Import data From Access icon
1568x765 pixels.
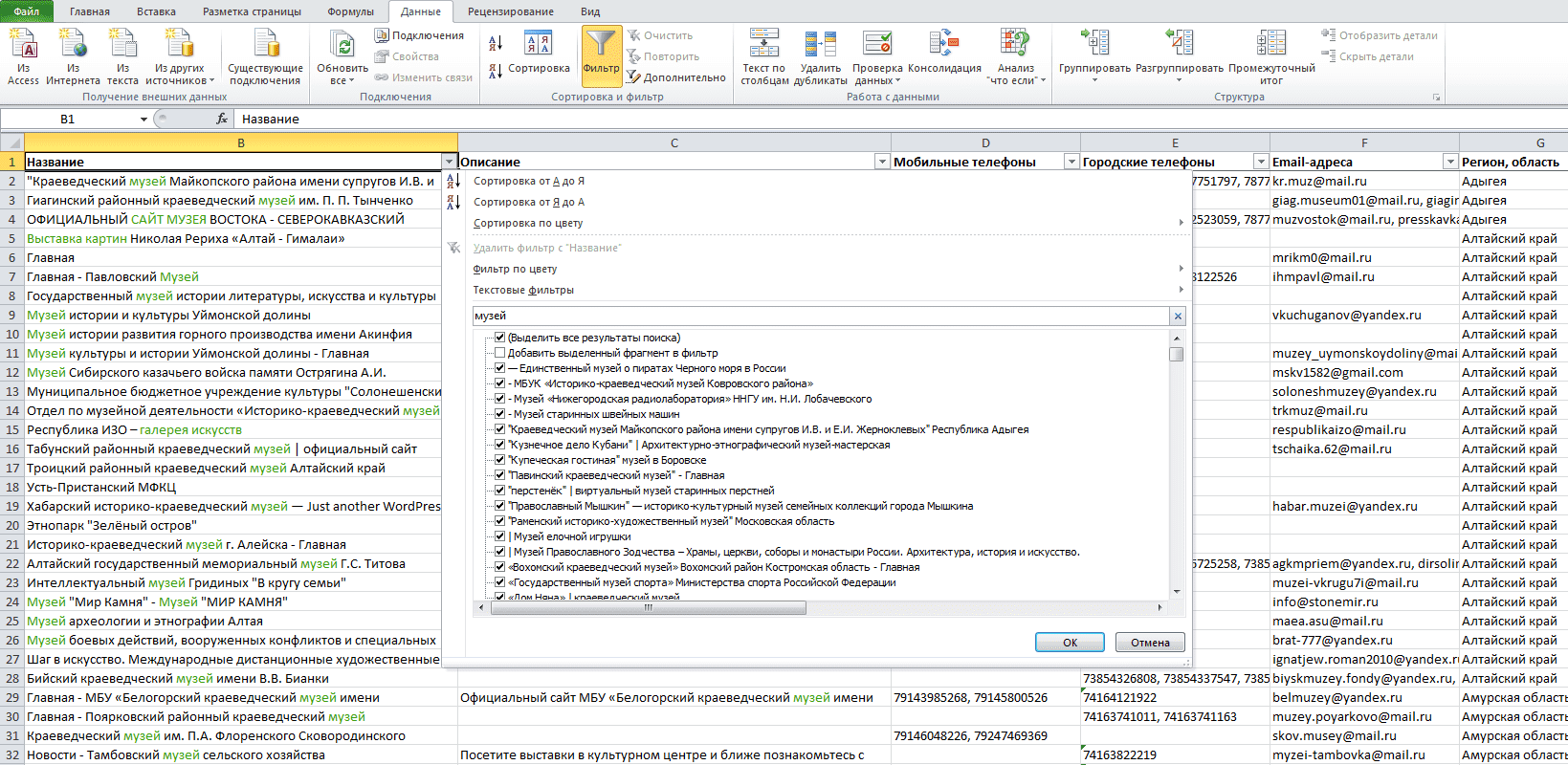pyautogui.click(x=23, y=56)
